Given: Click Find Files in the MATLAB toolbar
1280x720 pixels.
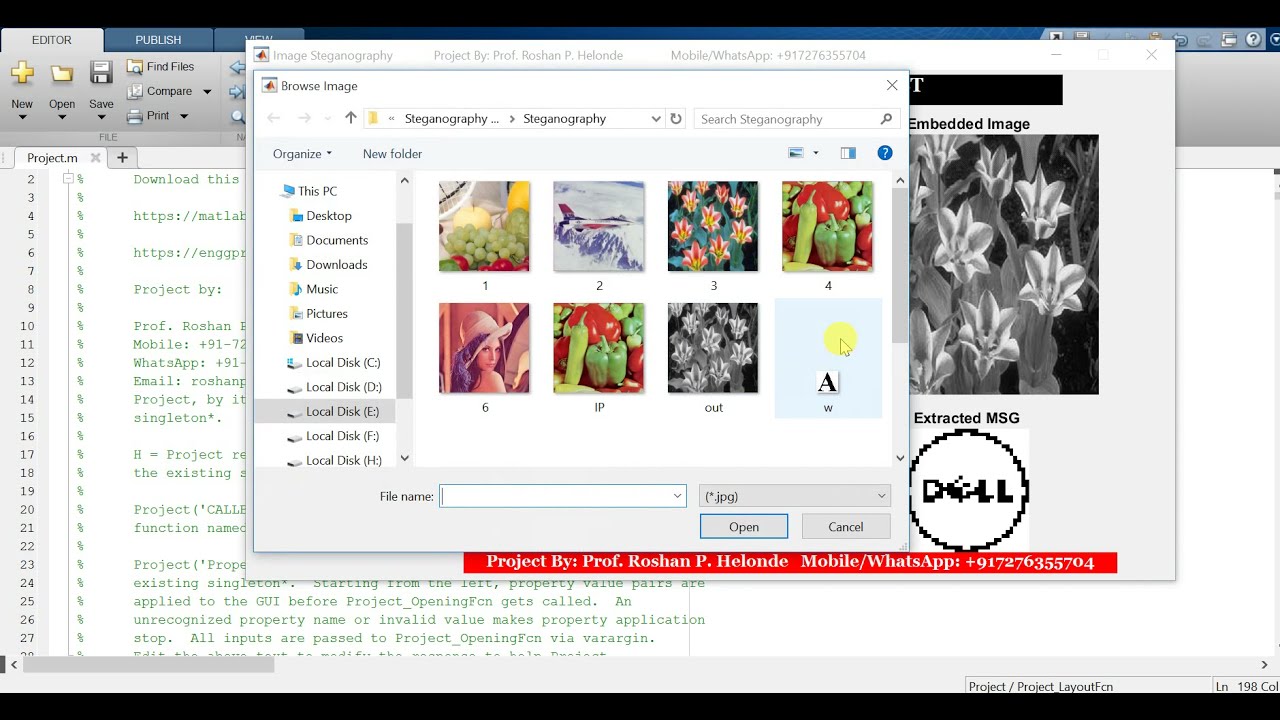Looking at the screenshot, I should 160,67.
